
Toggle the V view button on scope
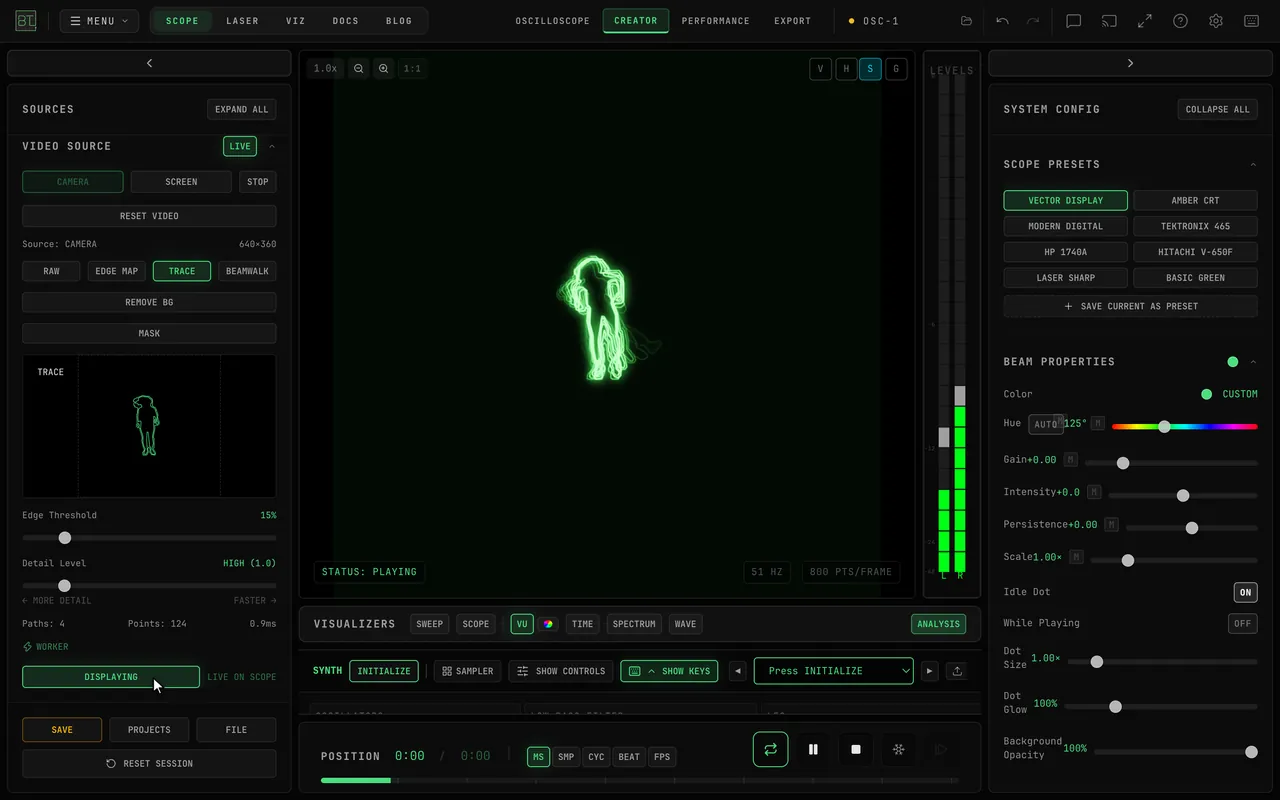point(821,69)
